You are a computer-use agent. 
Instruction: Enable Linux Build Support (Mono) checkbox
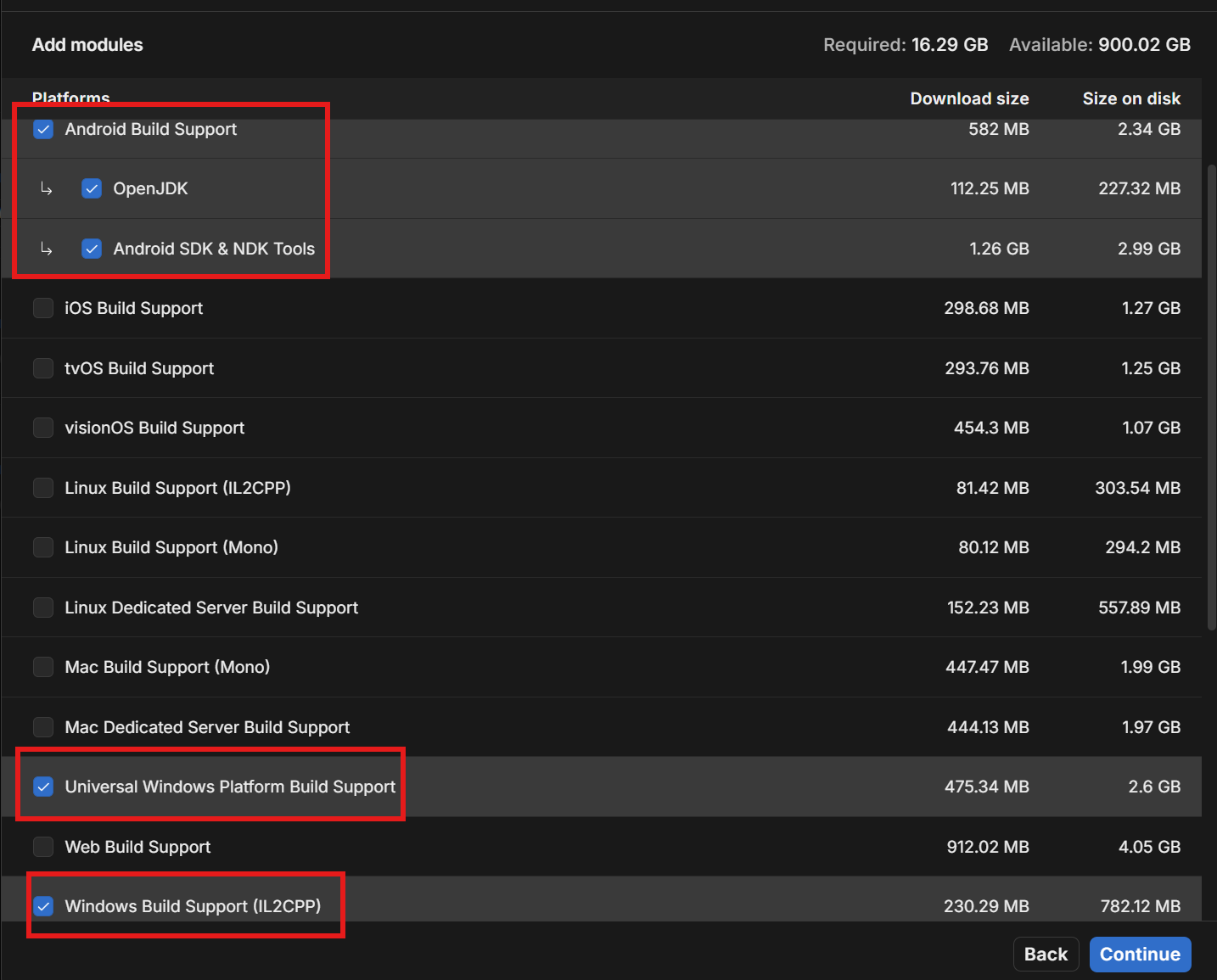43,547
